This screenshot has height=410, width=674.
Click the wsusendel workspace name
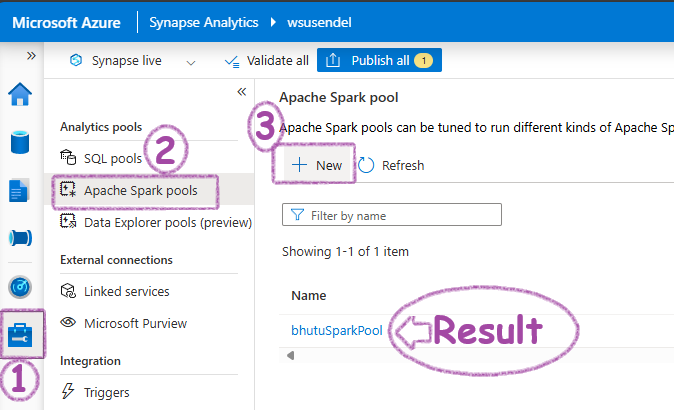(319, 22)
